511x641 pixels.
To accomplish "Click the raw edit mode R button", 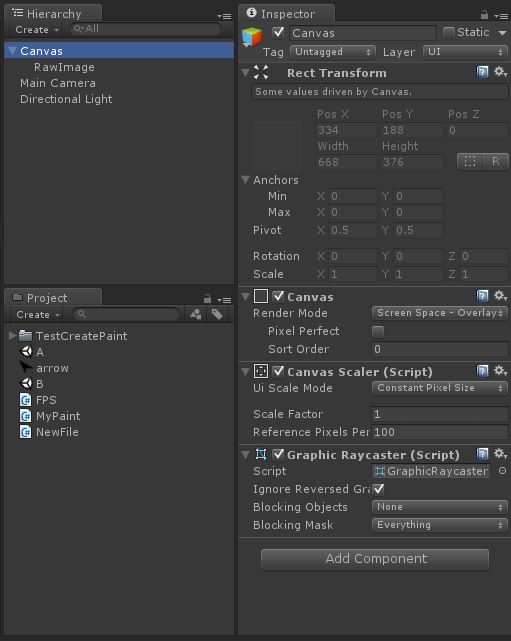I will click(496, 161).
